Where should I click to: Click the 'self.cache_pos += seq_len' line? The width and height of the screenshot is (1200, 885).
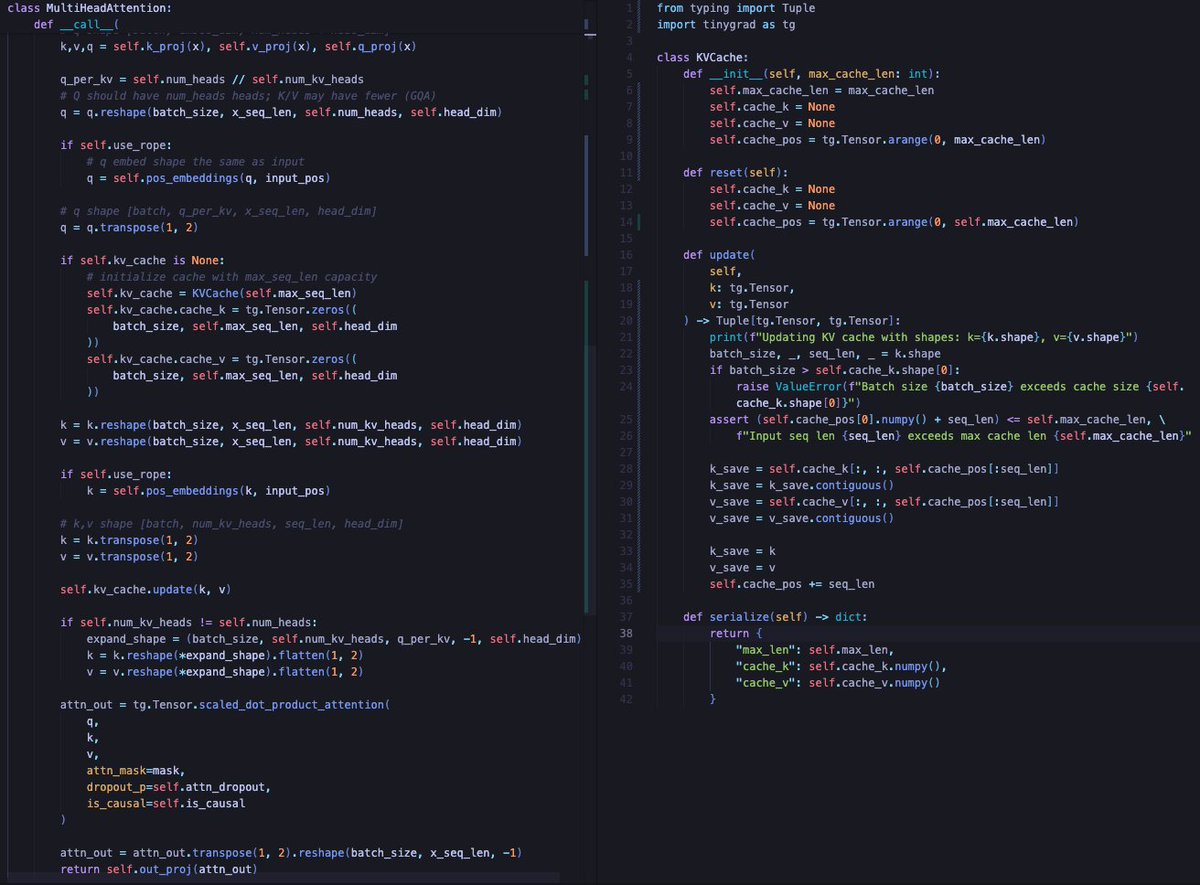(792, 583)
